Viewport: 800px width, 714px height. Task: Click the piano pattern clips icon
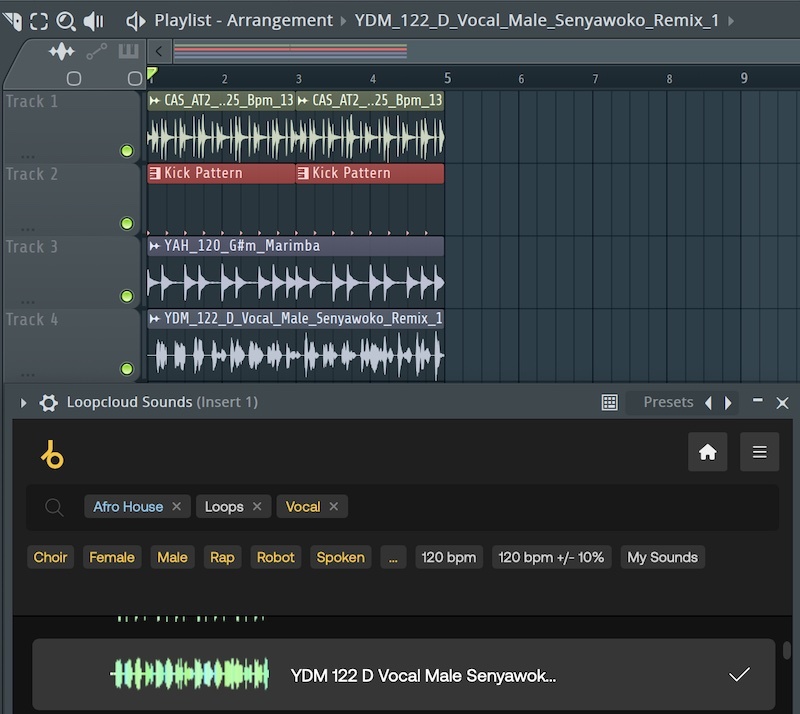click(128, 51)
